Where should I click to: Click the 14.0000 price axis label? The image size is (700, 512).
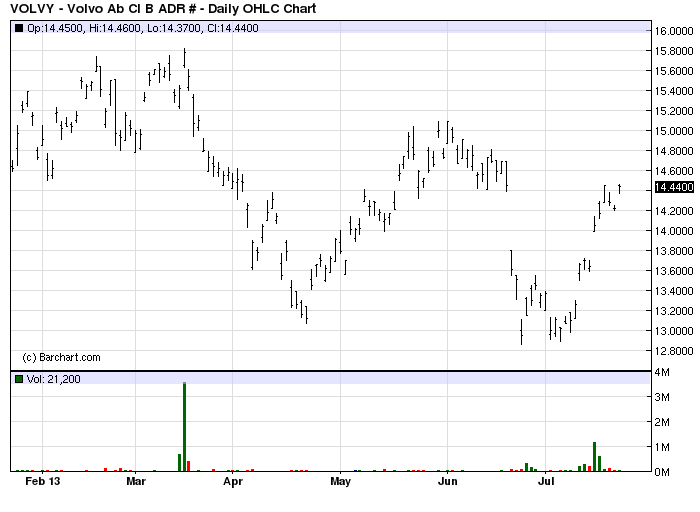674,231
